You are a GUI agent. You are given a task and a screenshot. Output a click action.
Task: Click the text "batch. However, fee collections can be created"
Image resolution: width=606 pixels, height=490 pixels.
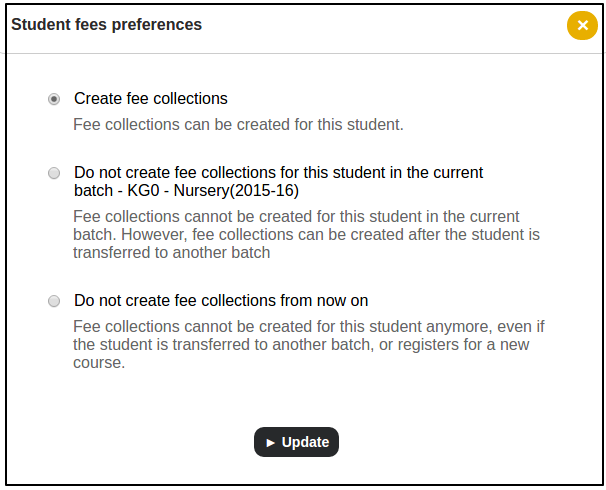248,235
